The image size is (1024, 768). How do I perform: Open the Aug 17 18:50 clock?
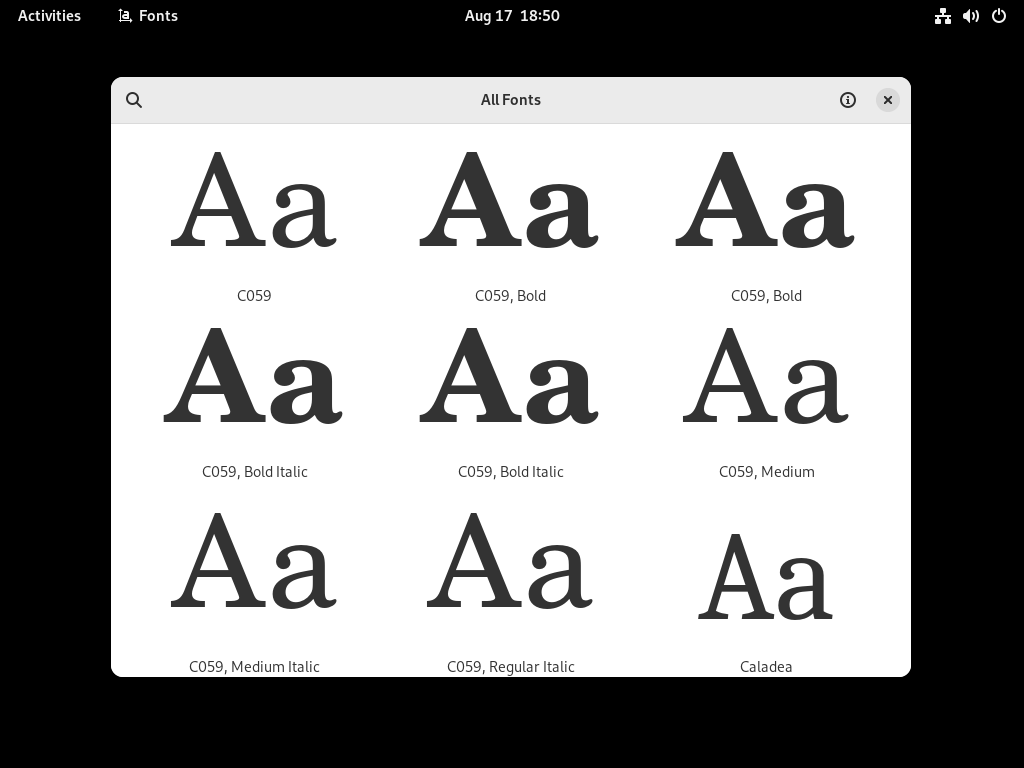pos(512,16)
